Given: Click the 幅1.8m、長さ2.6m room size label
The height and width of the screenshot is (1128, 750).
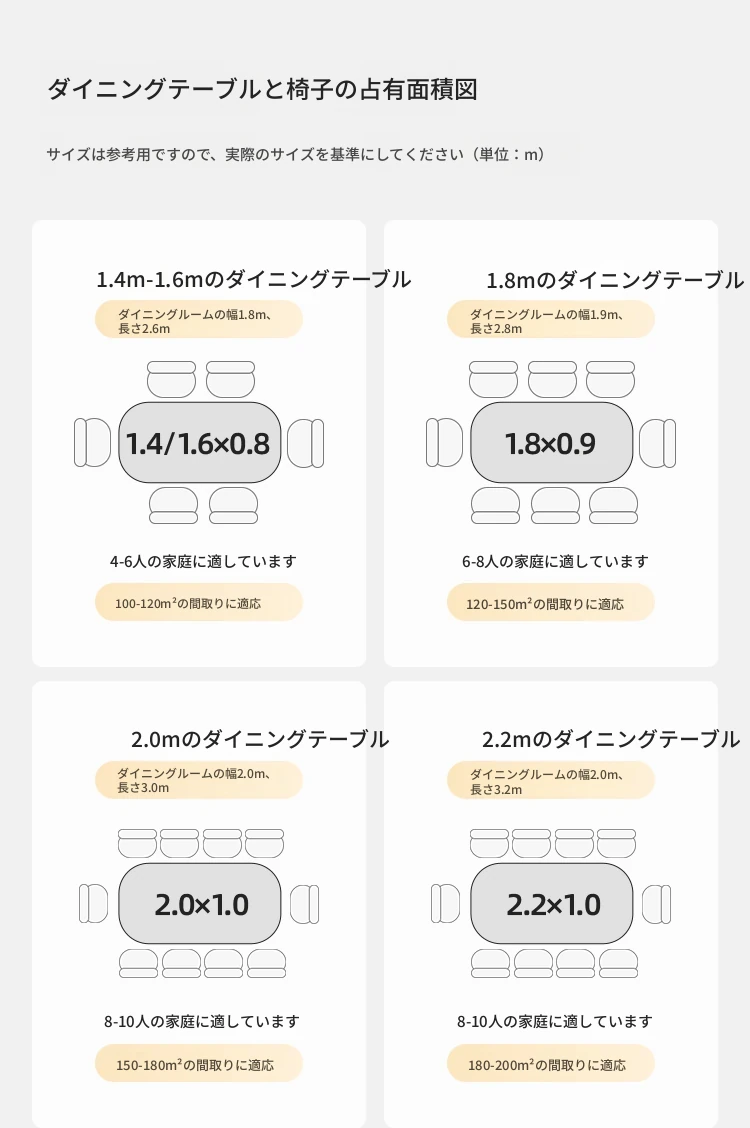Looking at the screenshot, I should coord(199,320).
